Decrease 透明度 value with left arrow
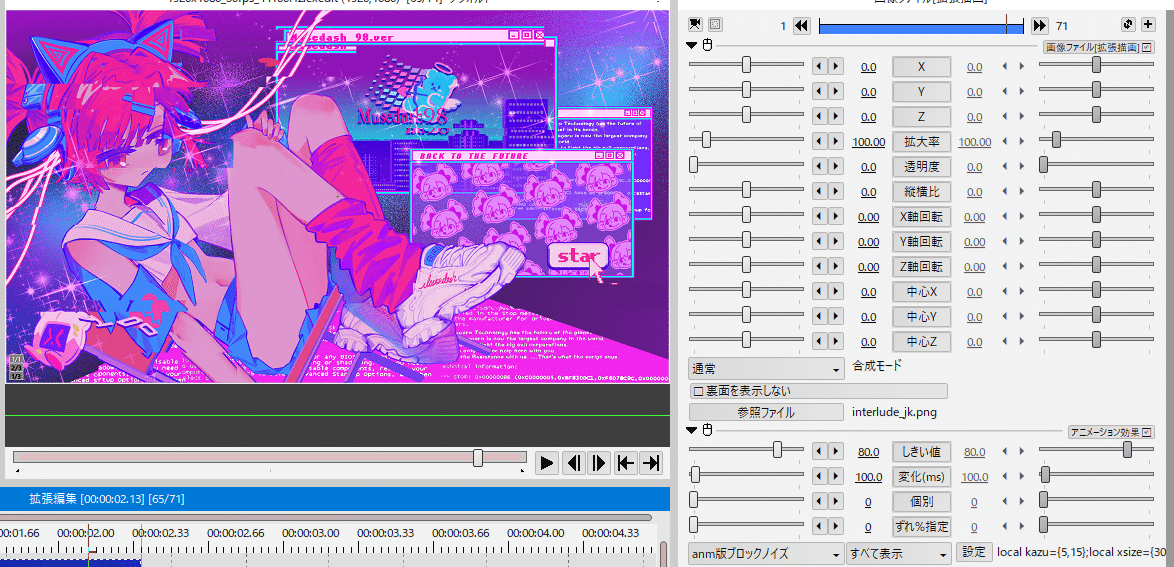The height and width of the screenshot is (567, 1174). (x=819, y=166)
